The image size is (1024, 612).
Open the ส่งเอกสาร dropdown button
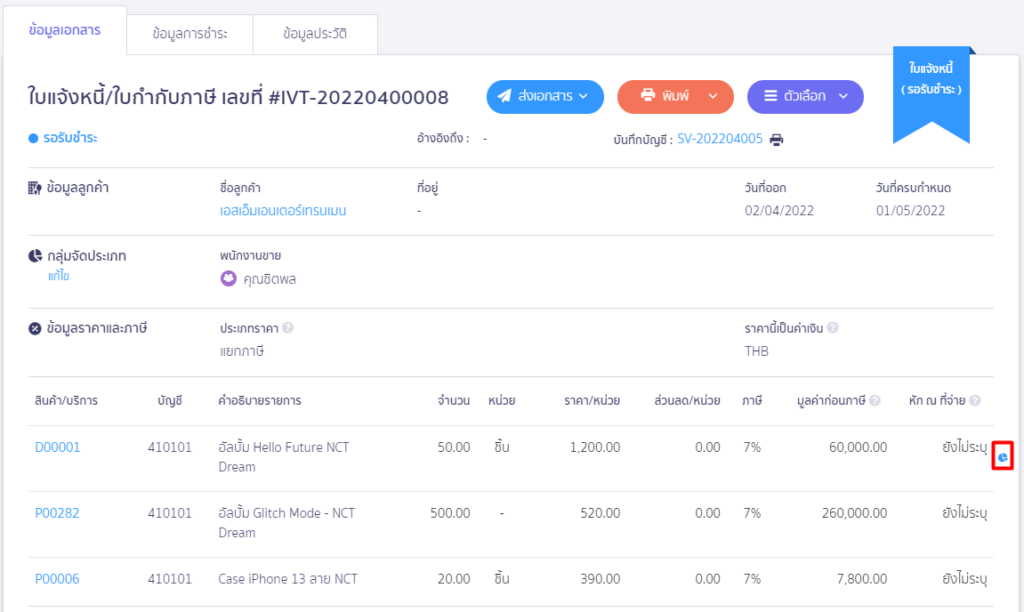545,97
